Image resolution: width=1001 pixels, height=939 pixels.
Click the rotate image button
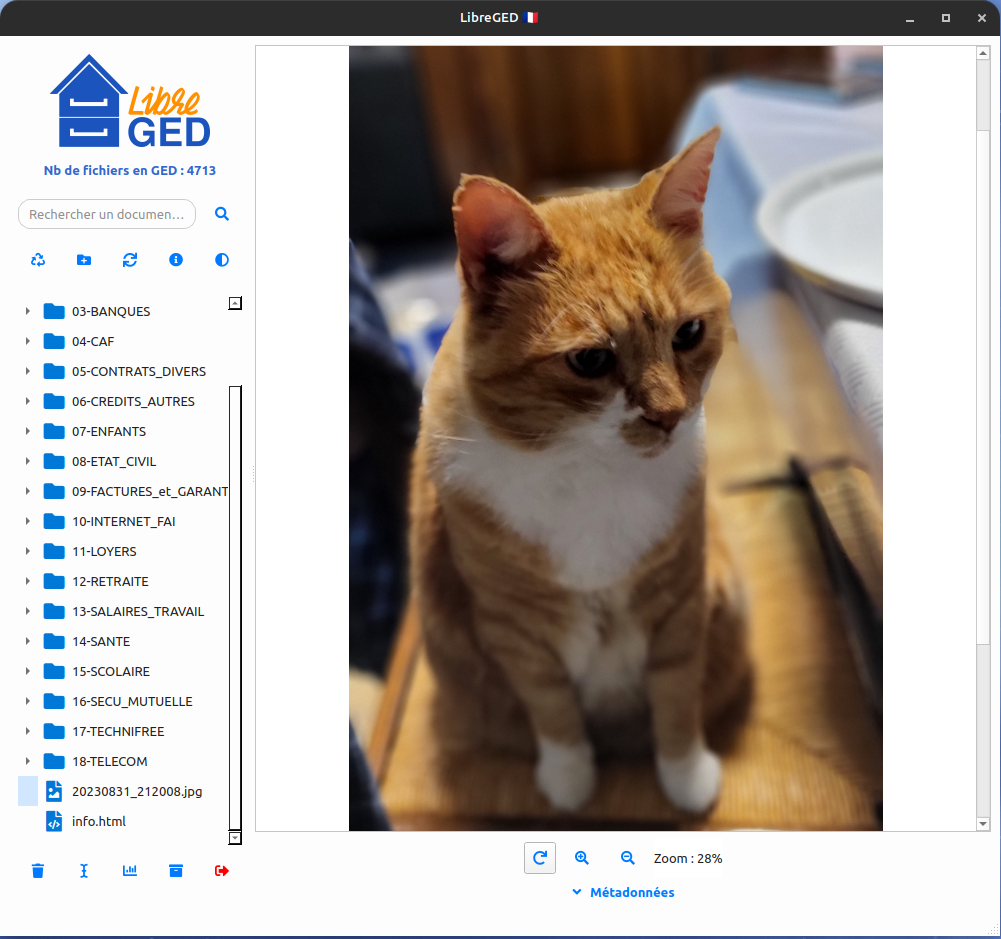[540, 858]
